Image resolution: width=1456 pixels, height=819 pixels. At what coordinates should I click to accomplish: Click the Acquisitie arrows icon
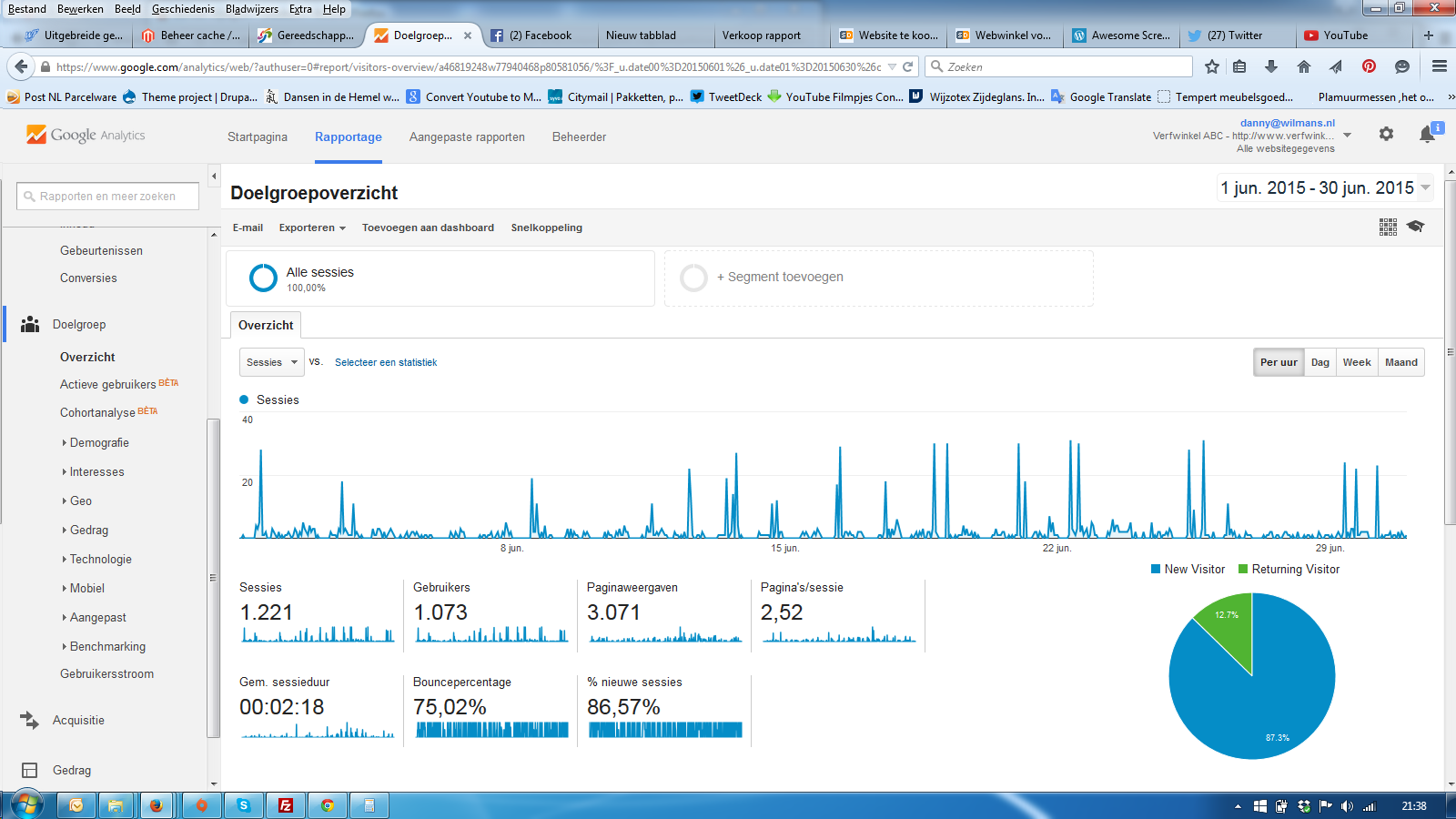[x=30, y=720]
